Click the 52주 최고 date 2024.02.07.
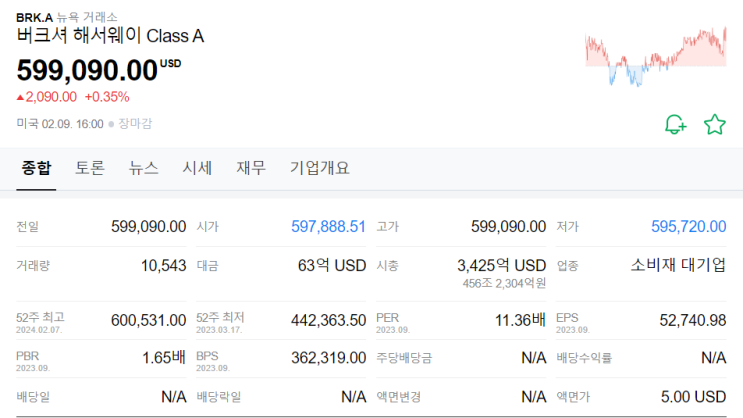Image resolution: width=743 pixels, height=418 pixels. tap(39, 330)
